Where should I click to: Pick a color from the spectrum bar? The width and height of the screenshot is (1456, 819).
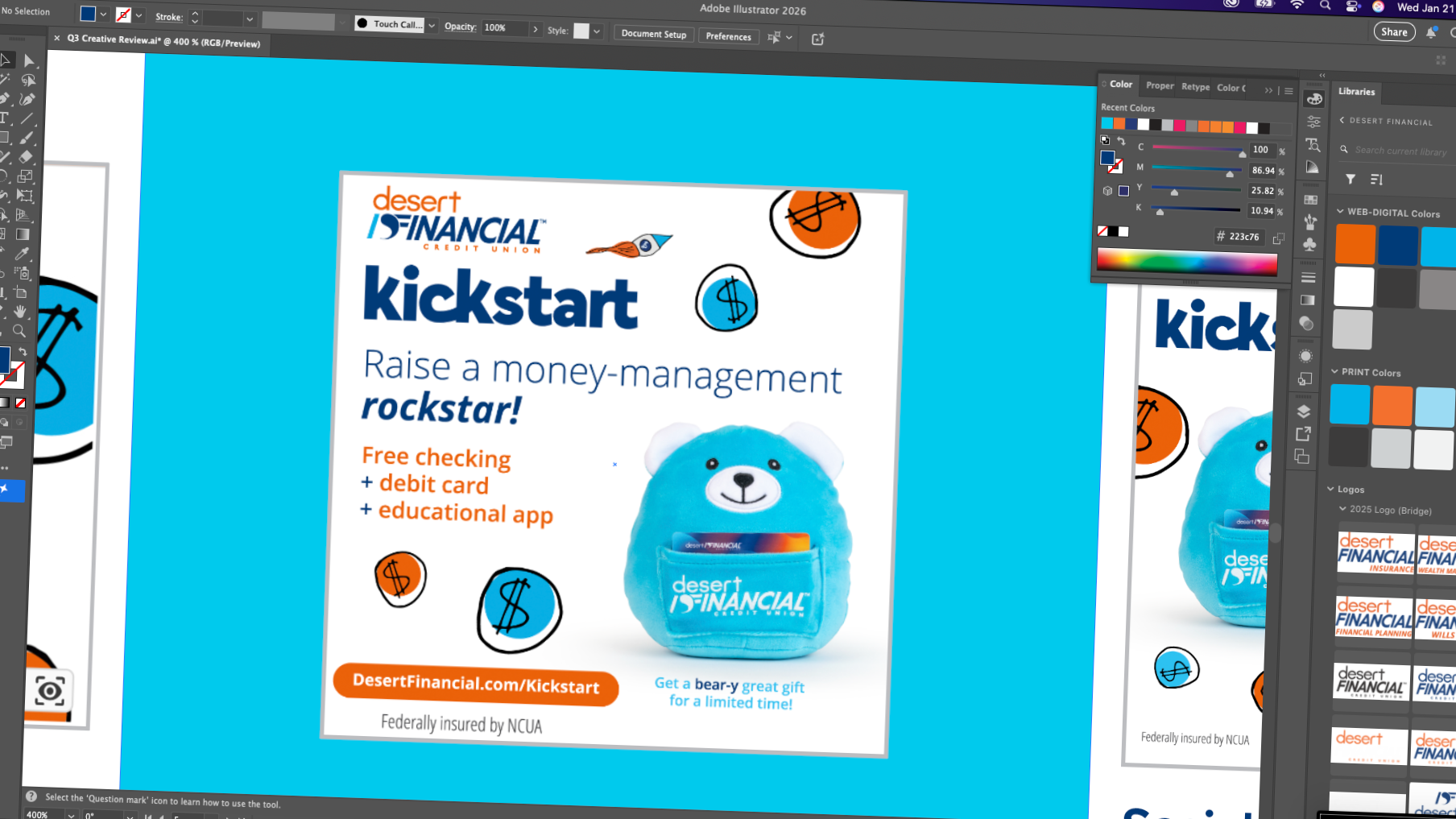[x=1186, y=262]
